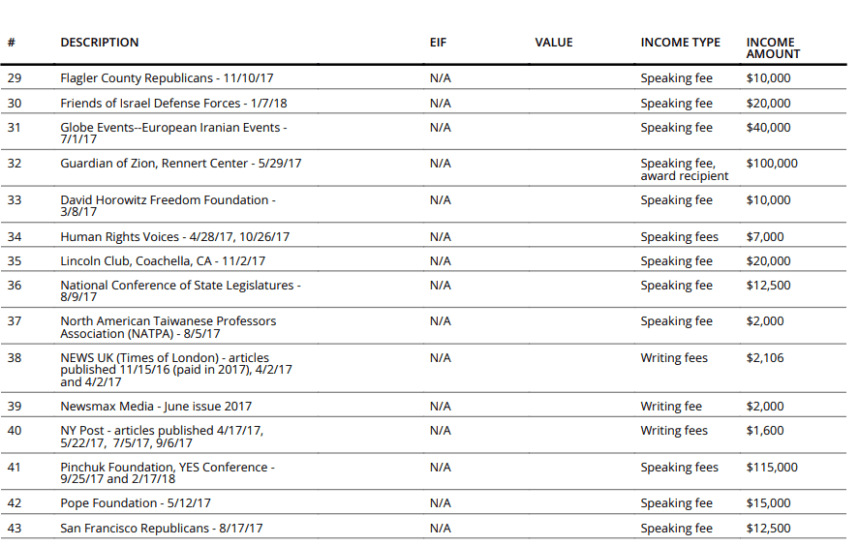The height and width of the screenshot is (546, 859).
Task: Click the INCOME TYPE column header
Action: click(x=680, y=43)
